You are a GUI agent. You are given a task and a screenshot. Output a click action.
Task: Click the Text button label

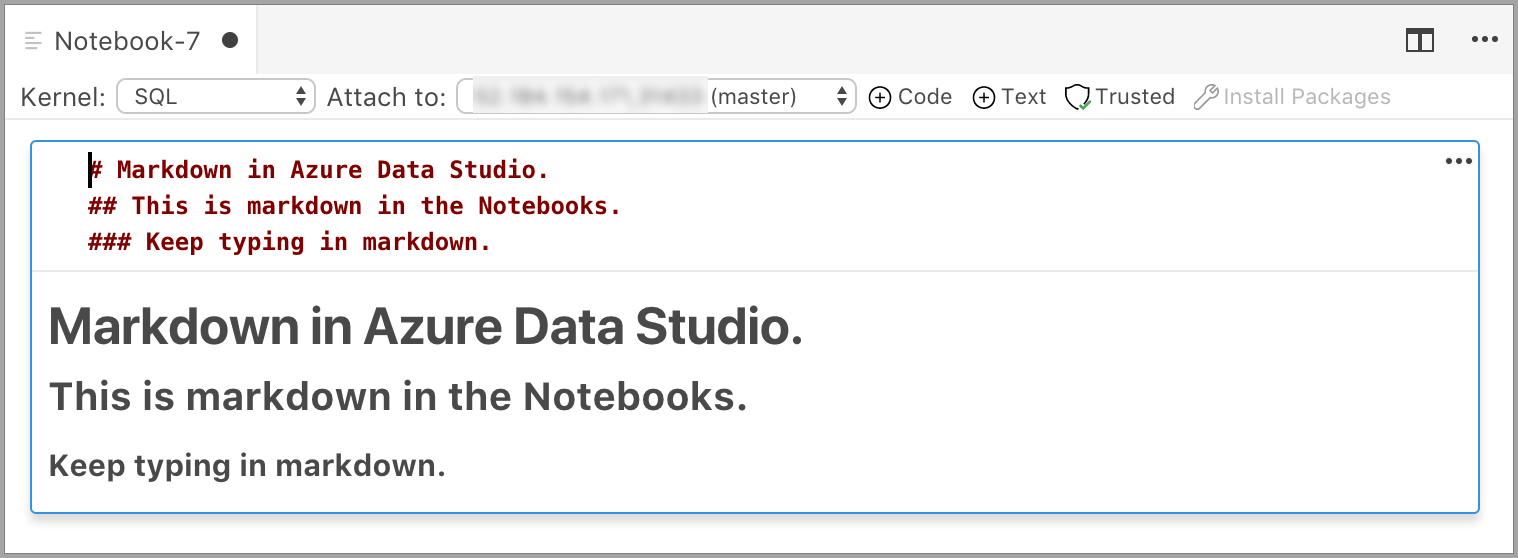tap(1024, 97)
